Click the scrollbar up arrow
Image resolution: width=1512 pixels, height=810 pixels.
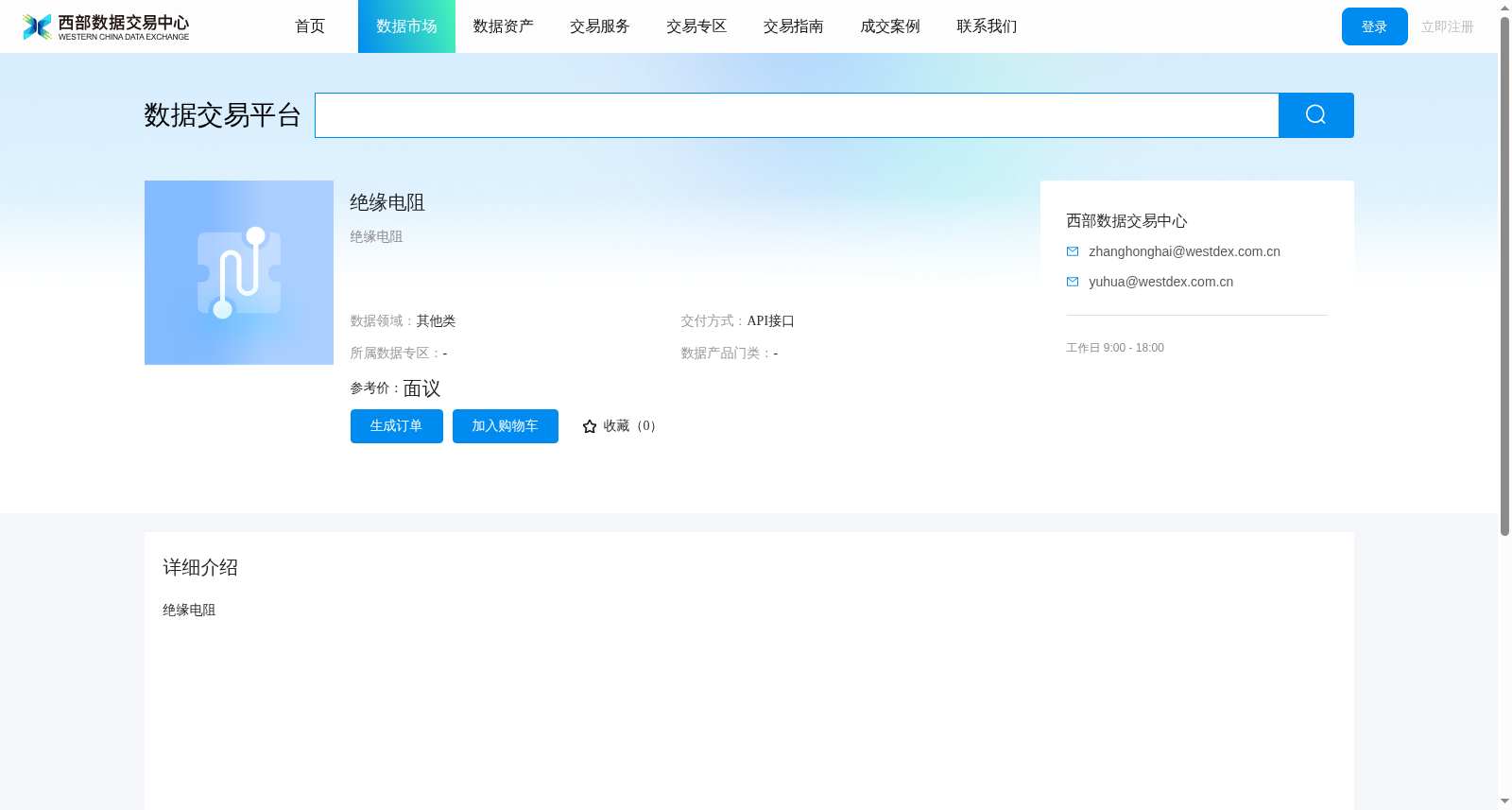coord(1504,8)
